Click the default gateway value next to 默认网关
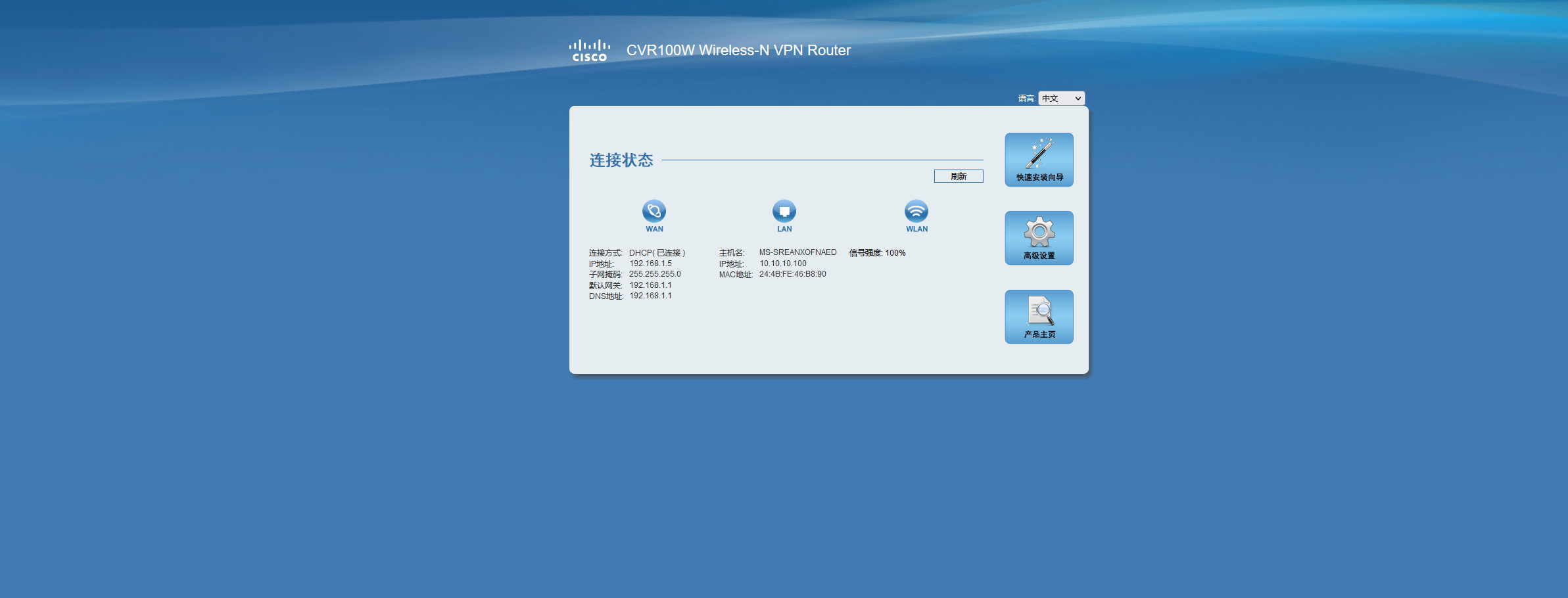 650,285
